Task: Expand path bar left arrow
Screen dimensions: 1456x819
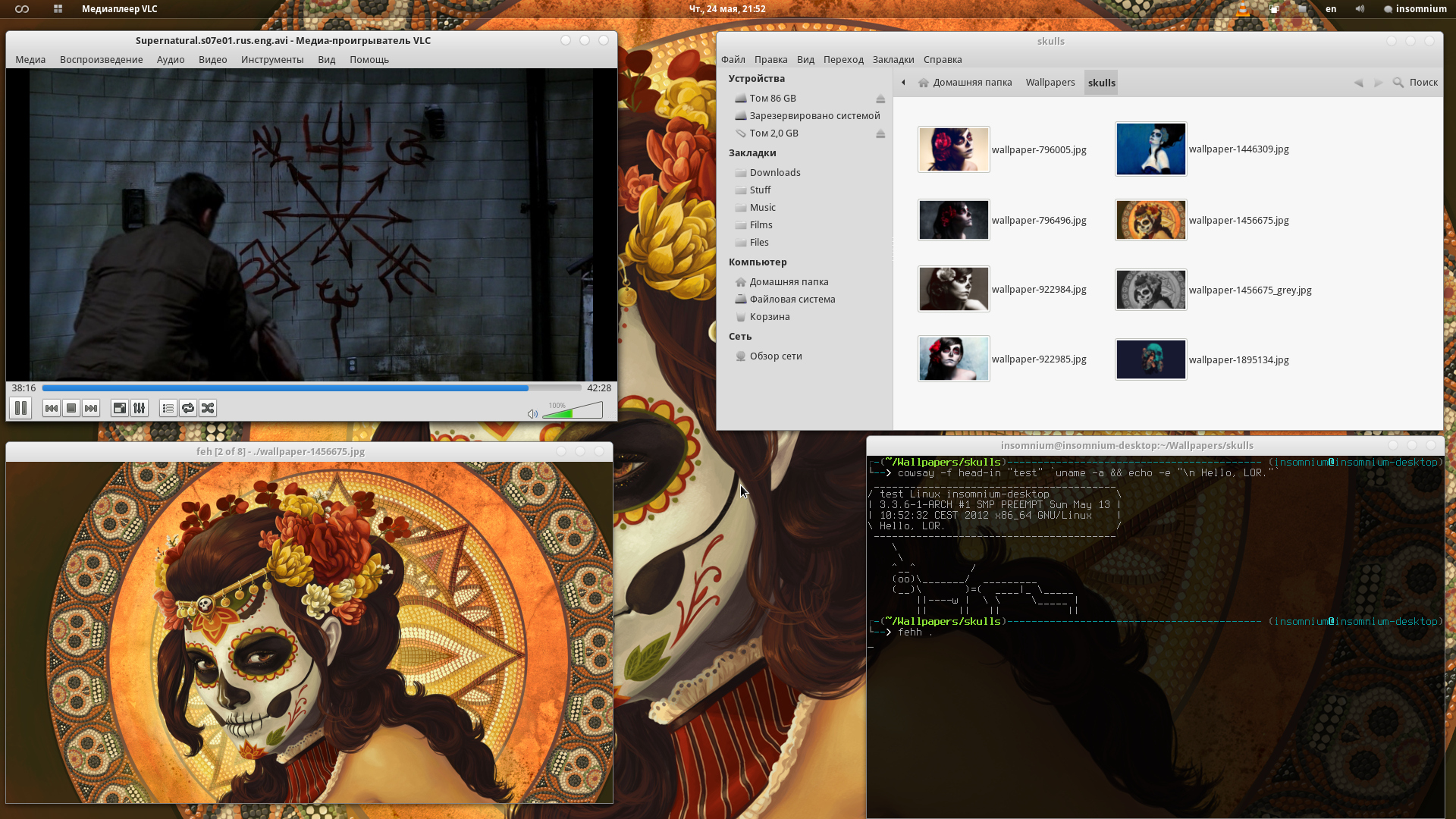Action: point(903,83)
